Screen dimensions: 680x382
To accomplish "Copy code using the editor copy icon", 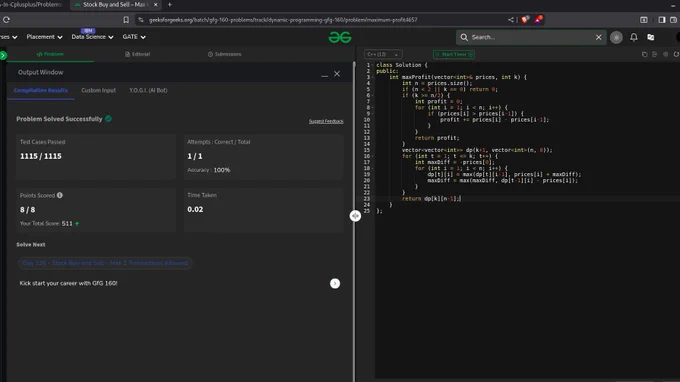I will [x=644, y=54].
